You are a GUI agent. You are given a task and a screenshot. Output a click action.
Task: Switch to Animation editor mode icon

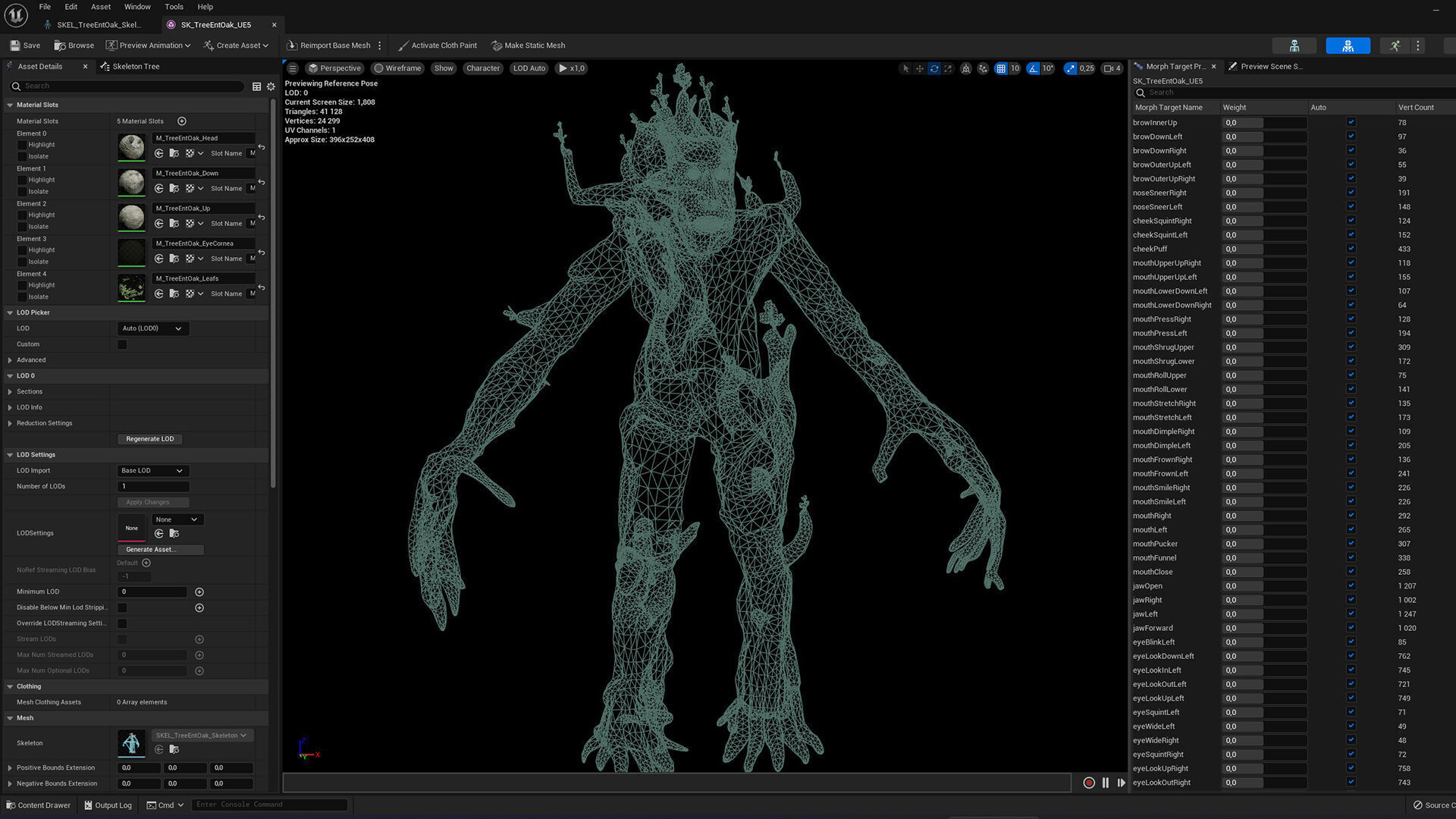point(1395,45)
